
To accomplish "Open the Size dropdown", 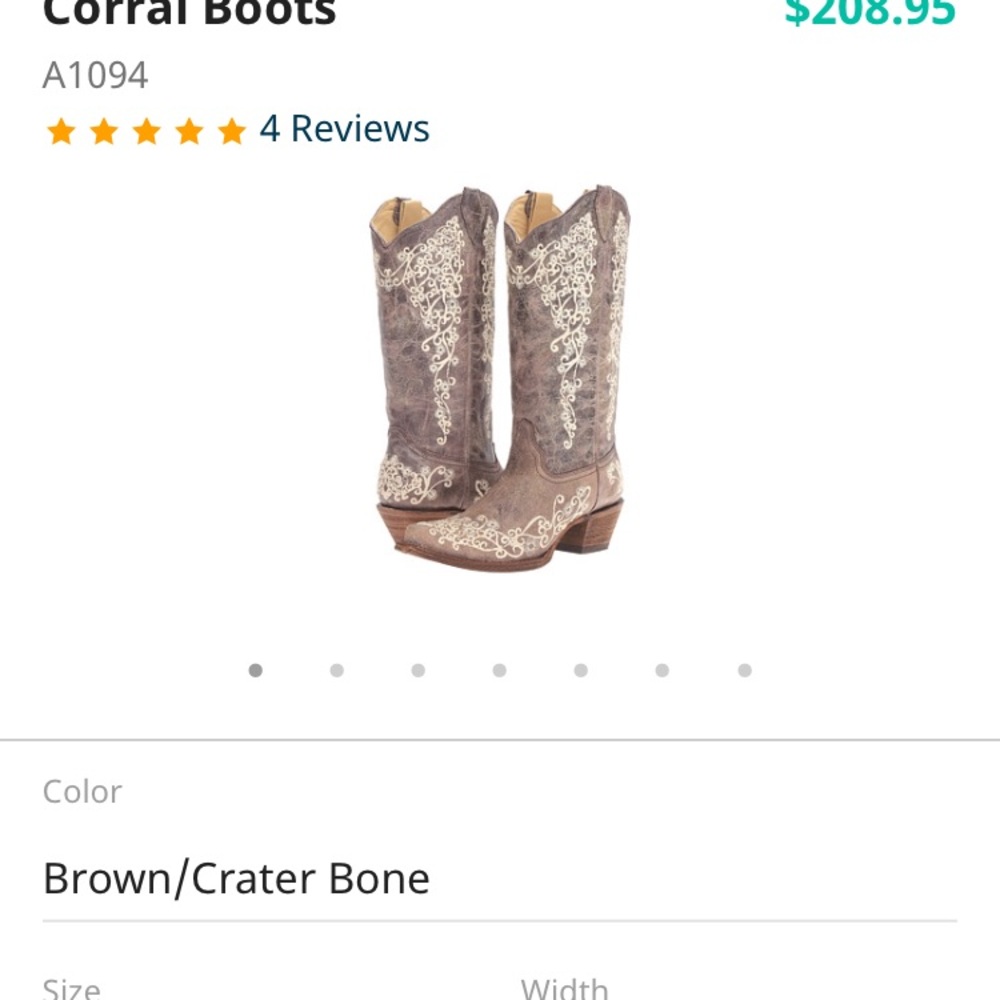I will [72, 988].
